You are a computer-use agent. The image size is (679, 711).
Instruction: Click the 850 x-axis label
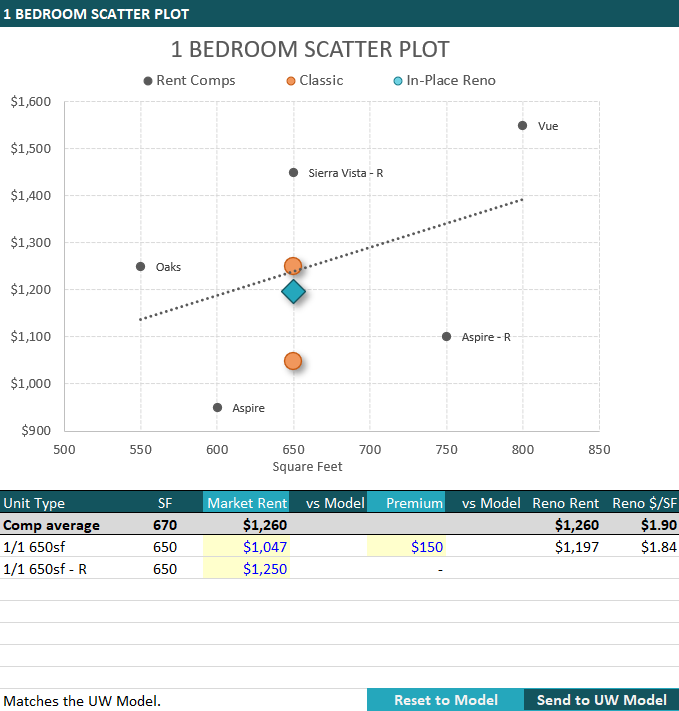tap(599, 450)
